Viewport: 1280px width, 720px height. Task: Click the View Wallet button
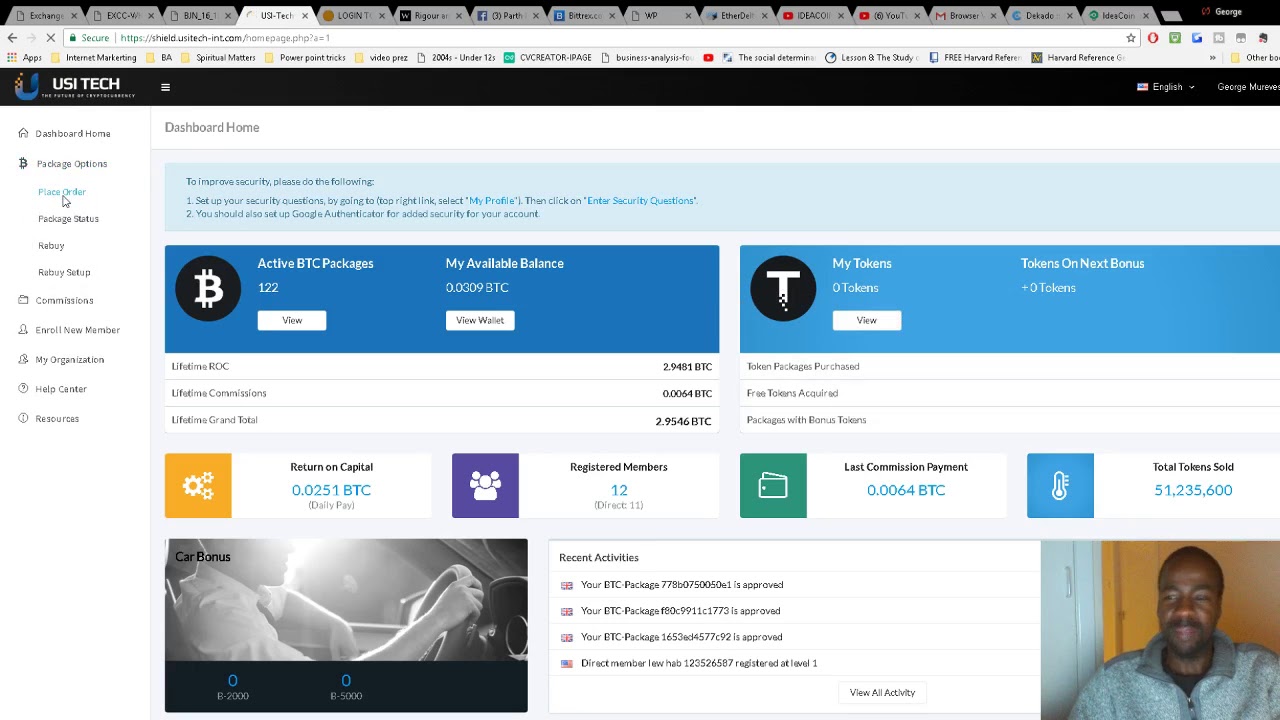[480, 320]
